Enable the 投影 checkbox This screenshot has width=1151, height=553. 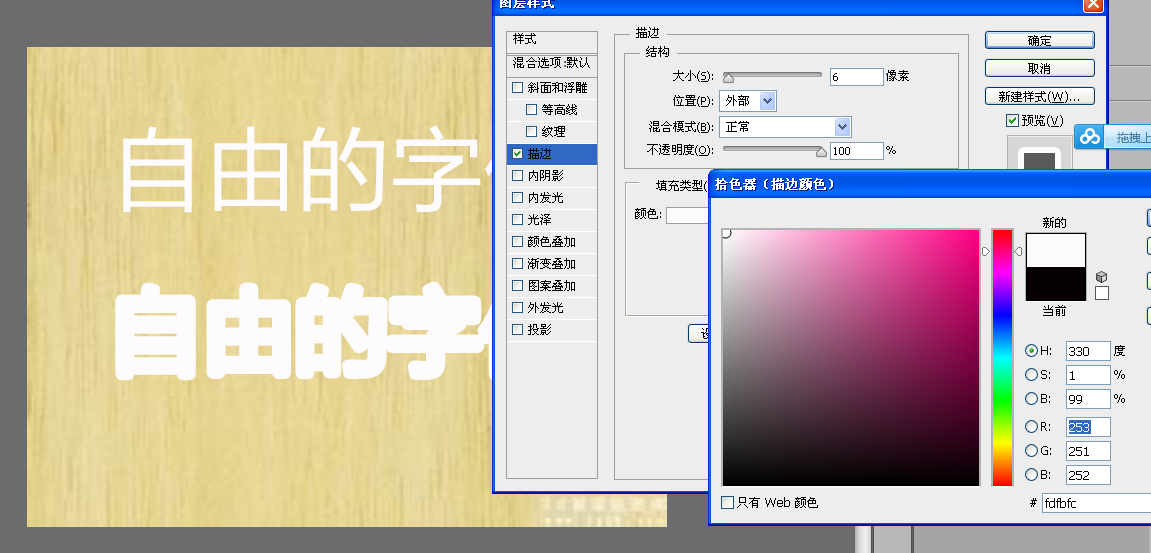tap(518, 330)
